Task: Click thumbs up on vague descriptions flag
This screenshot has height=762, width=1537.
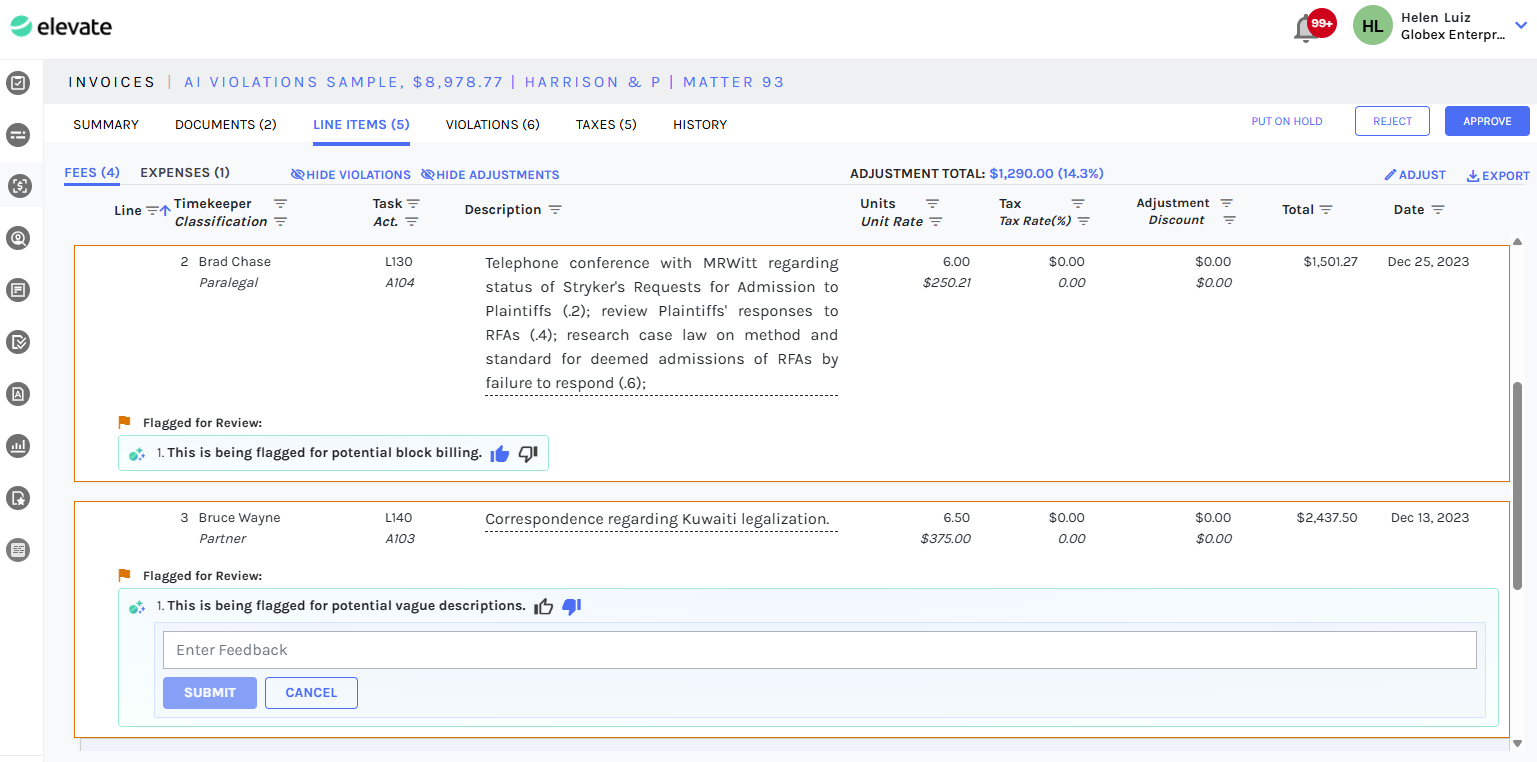Action: coord(543,606)
